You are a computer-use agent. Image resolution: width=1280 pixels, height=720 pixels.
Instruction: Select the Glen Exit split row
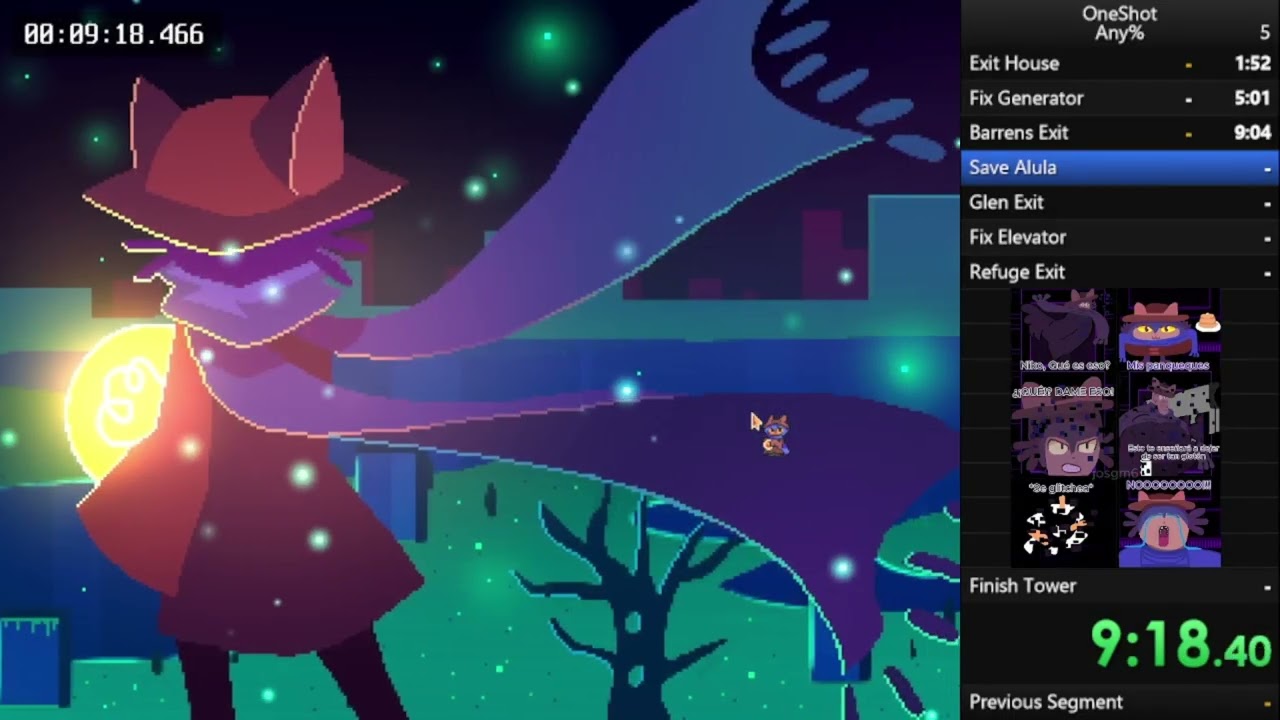tap(1120, 202)
